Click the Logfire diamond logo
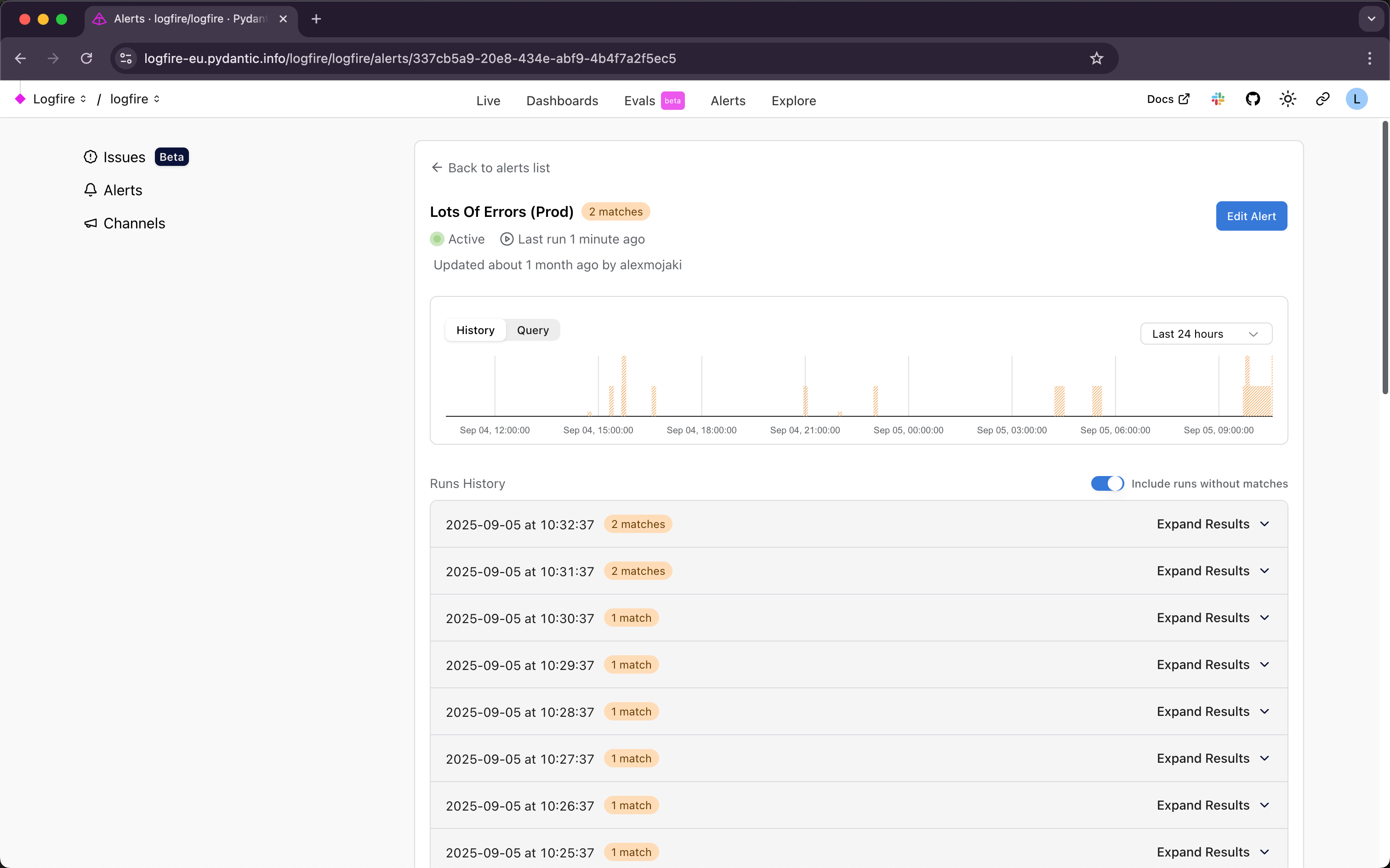This screenshot has height=868, width=1390. click(21, 99)
